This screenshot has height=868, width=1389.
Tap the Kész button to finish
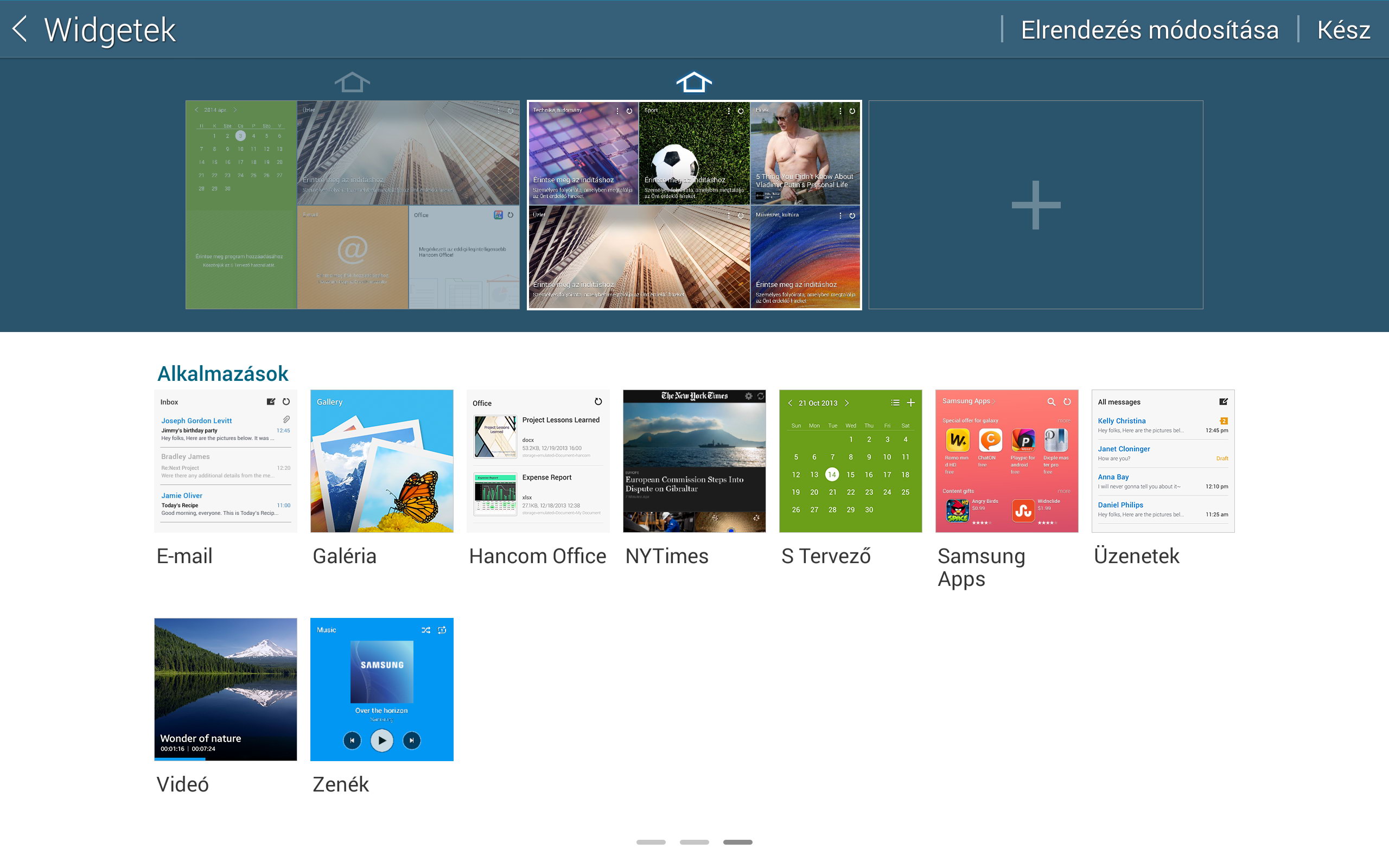coord(1343,30)
